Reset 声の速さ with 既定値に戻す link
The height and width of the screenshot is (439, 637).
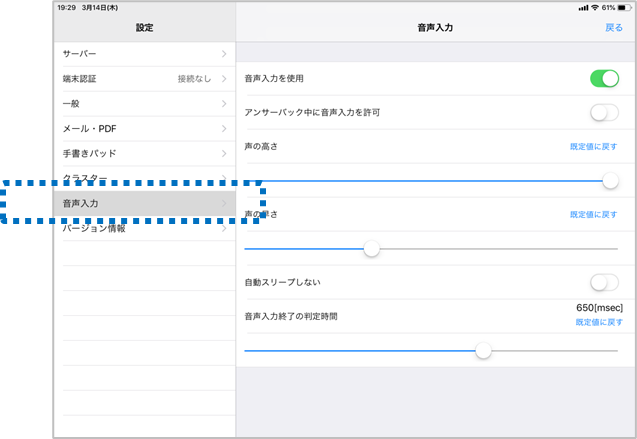coord(593,214)
